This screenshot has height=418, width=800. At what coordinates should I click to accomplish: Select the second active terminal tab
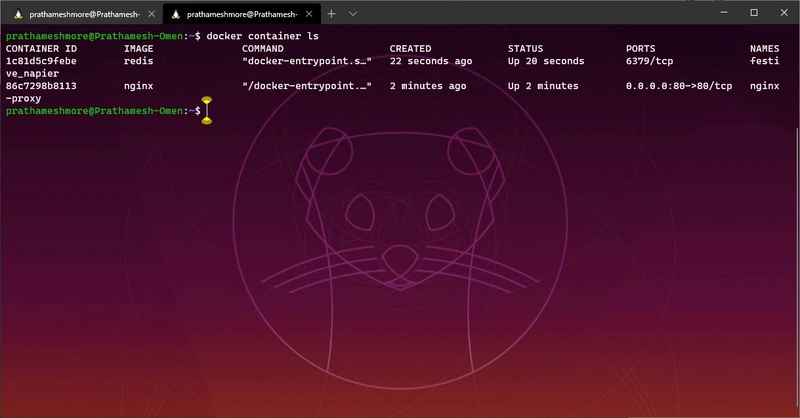pos(241,14)
